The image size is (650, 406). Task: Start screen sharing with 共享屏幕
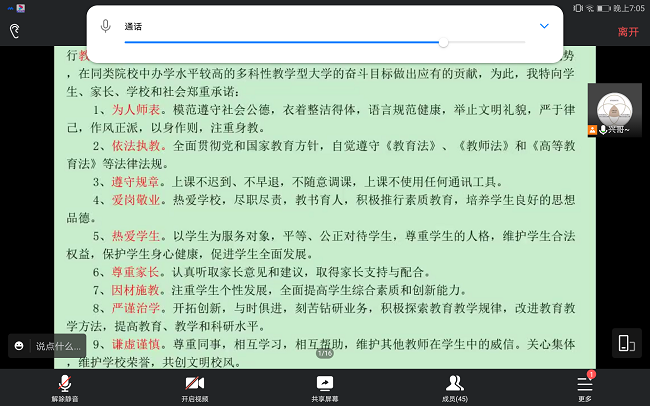(x=325, y=387)
